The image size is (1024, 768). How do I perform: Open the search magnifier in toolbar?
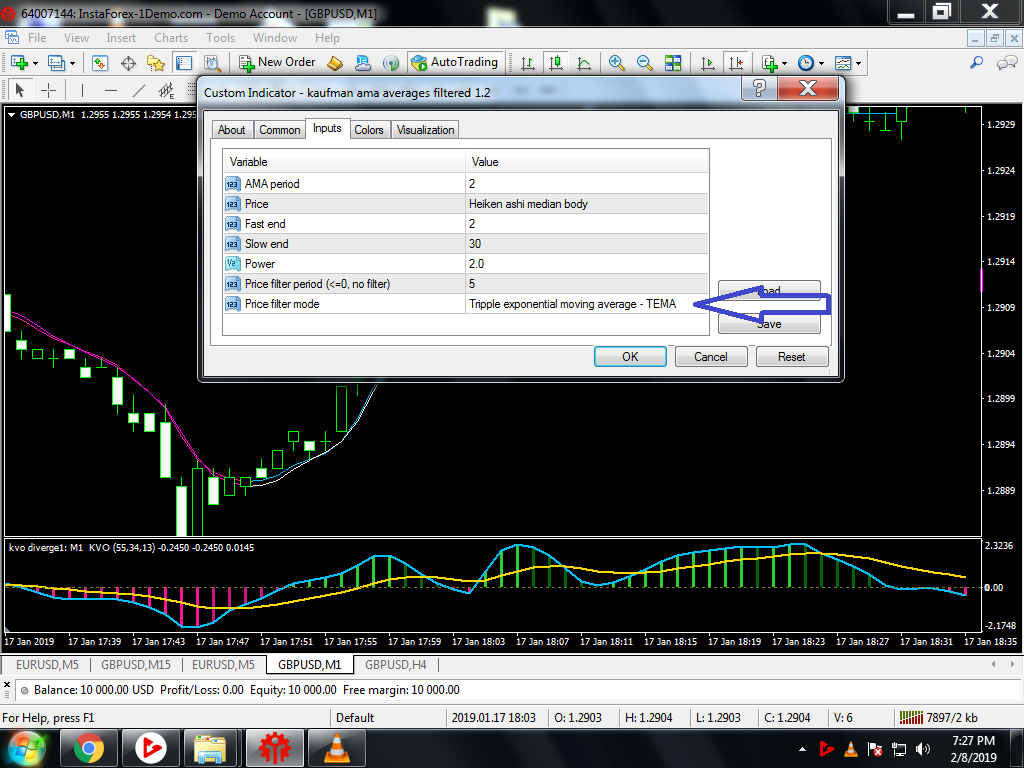pos(976,63)
